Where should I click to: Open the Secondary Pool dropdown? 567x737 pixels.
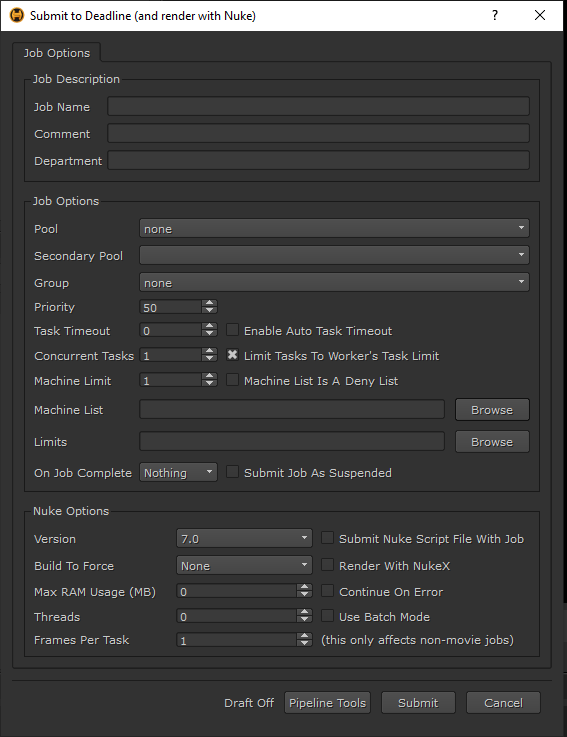334,255
